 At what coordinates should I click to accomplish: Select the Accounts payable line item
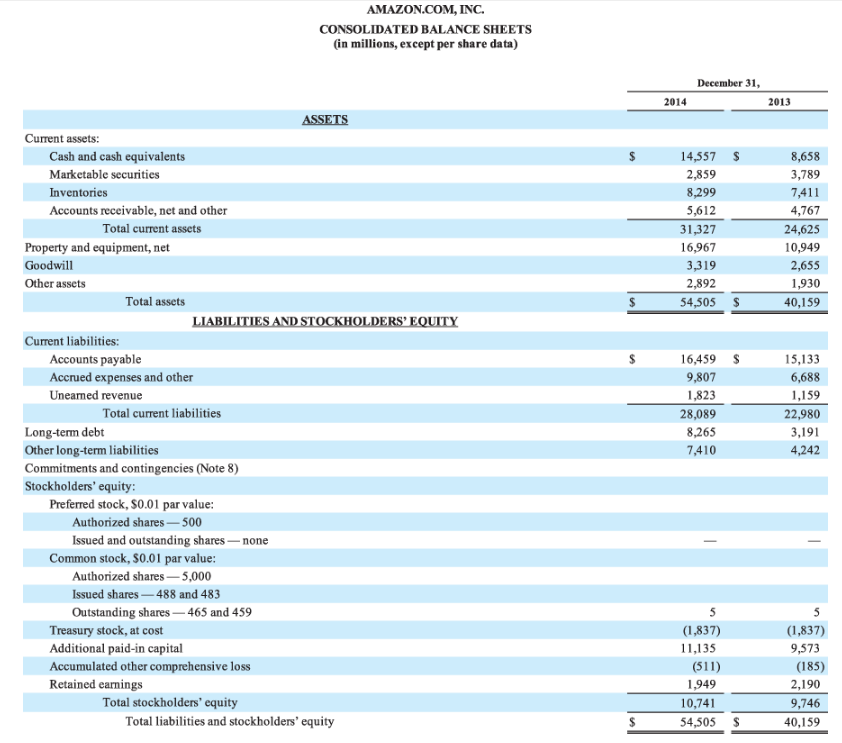click(96, 359)
